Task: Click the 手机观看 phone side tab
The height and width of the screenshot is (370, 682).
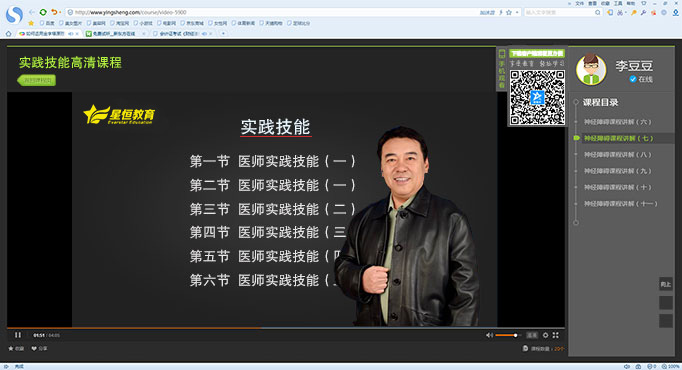Action: point(501,69)
